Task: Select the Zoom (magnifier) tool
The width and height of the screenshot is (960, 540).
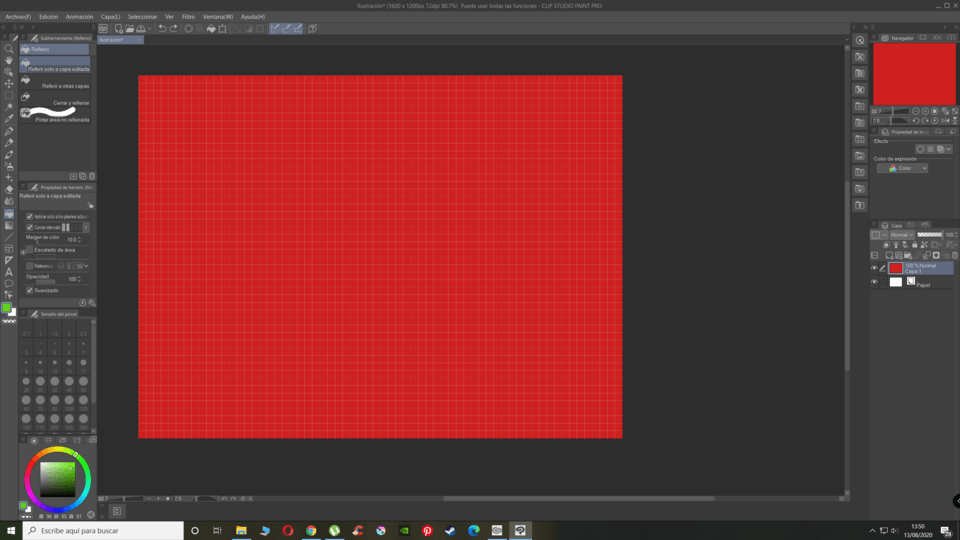Action: pos(9,49)
